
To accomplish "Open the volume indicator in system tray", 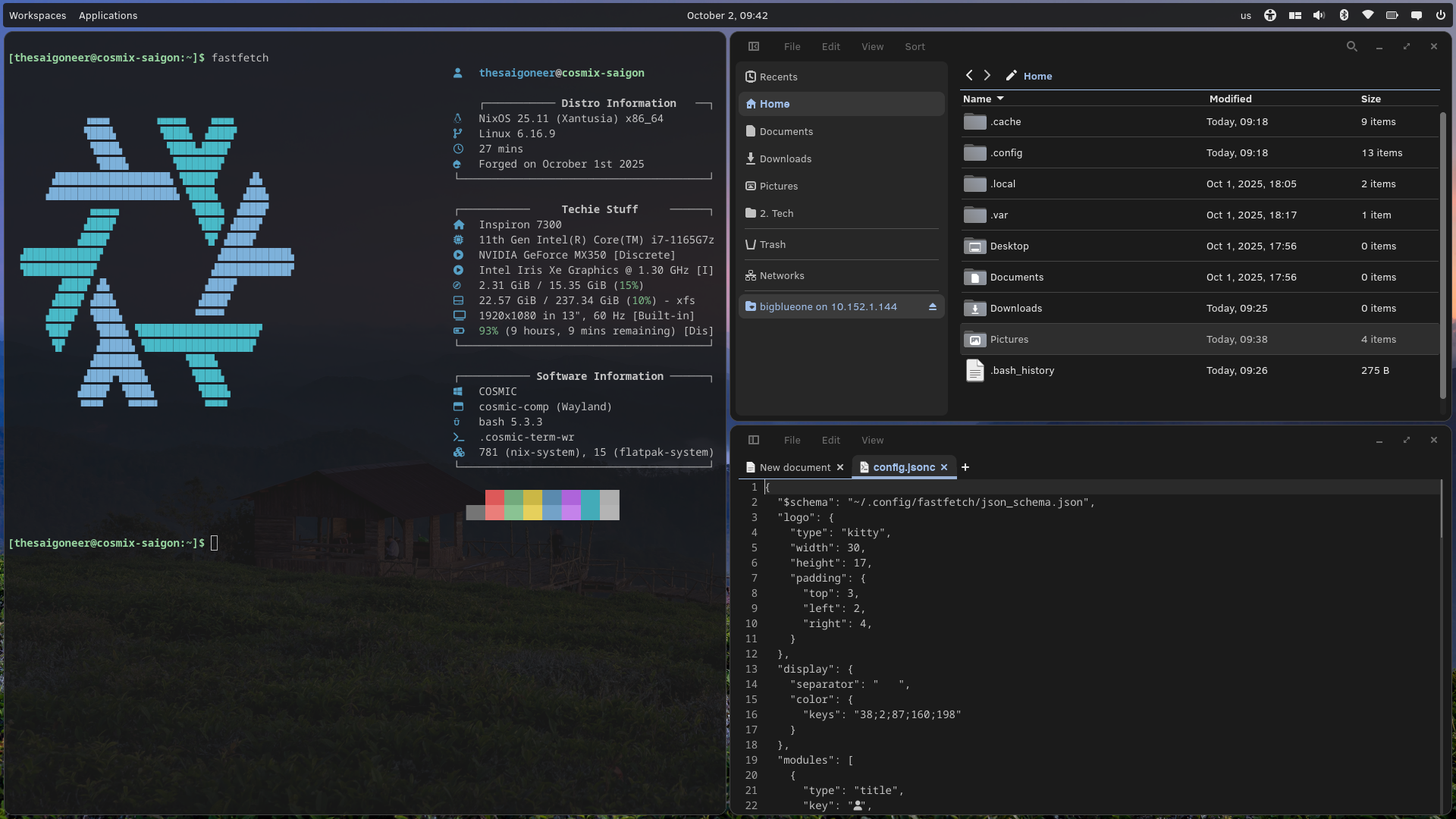I will (x=1319, y=15).
